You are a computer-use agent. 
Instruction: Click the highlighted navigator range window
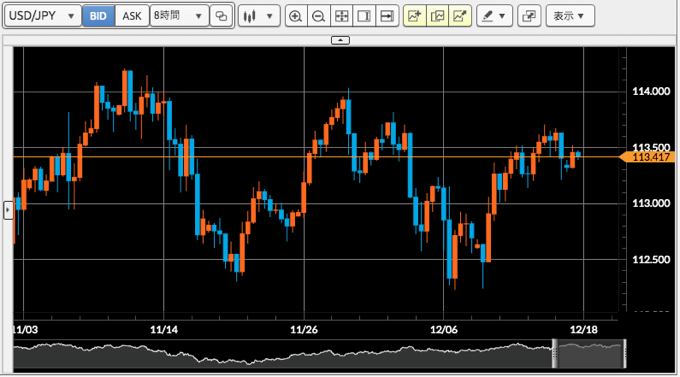click(x=590, y=354)
